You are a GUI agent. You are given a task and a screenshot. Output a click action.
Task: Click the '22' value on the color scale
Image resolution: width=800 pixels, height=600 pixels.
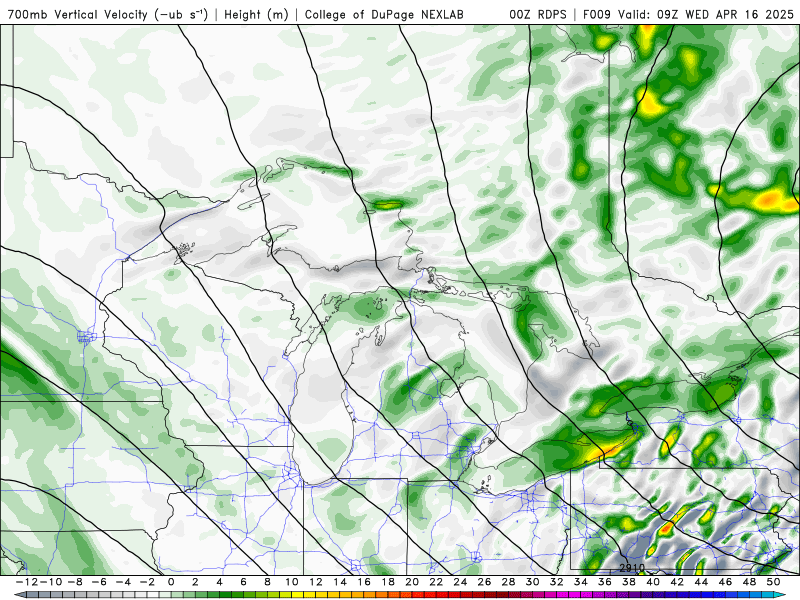[x=436, y=582]
